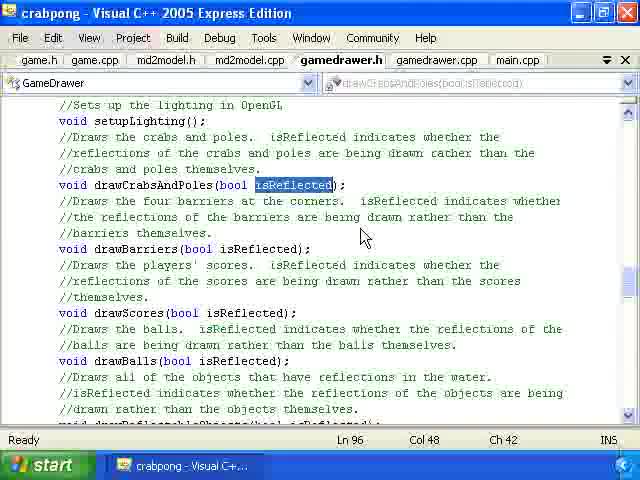Viewport: 640px width, 480px height.
Task: Click on the setupLighting() declaration
Action: pyautogui.click(x=132, y=122)
